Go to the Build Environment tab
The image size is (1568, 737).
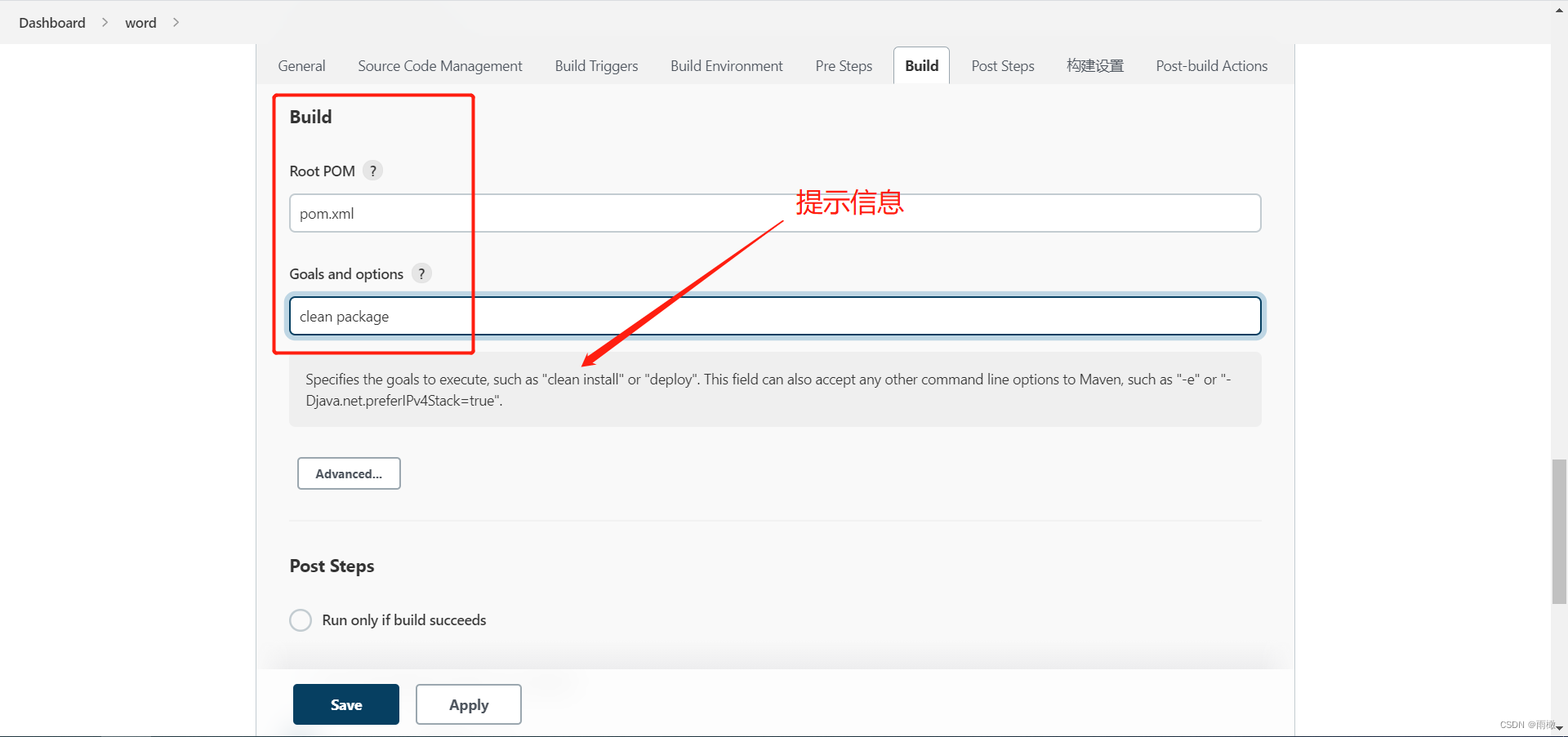pos(727,66)
